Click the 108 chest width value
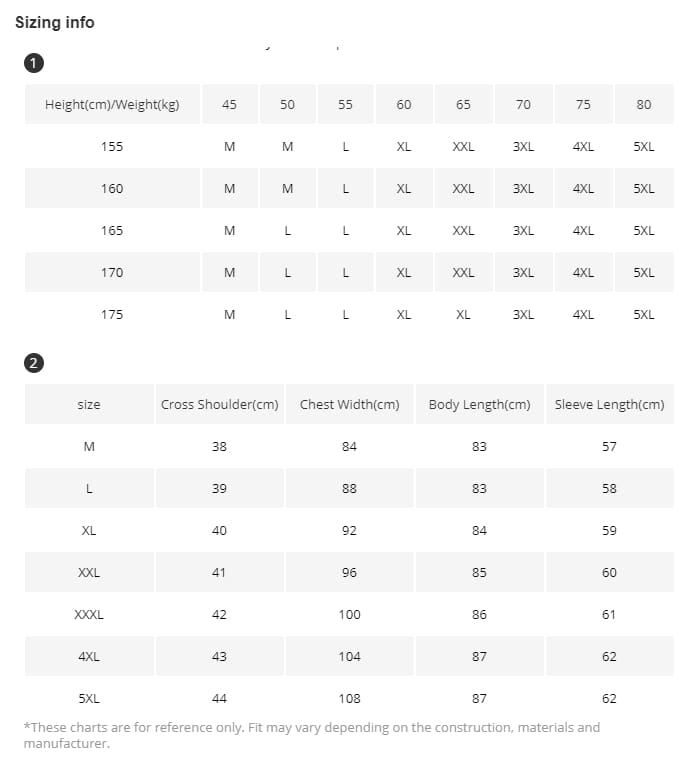 tap(349, 699)
